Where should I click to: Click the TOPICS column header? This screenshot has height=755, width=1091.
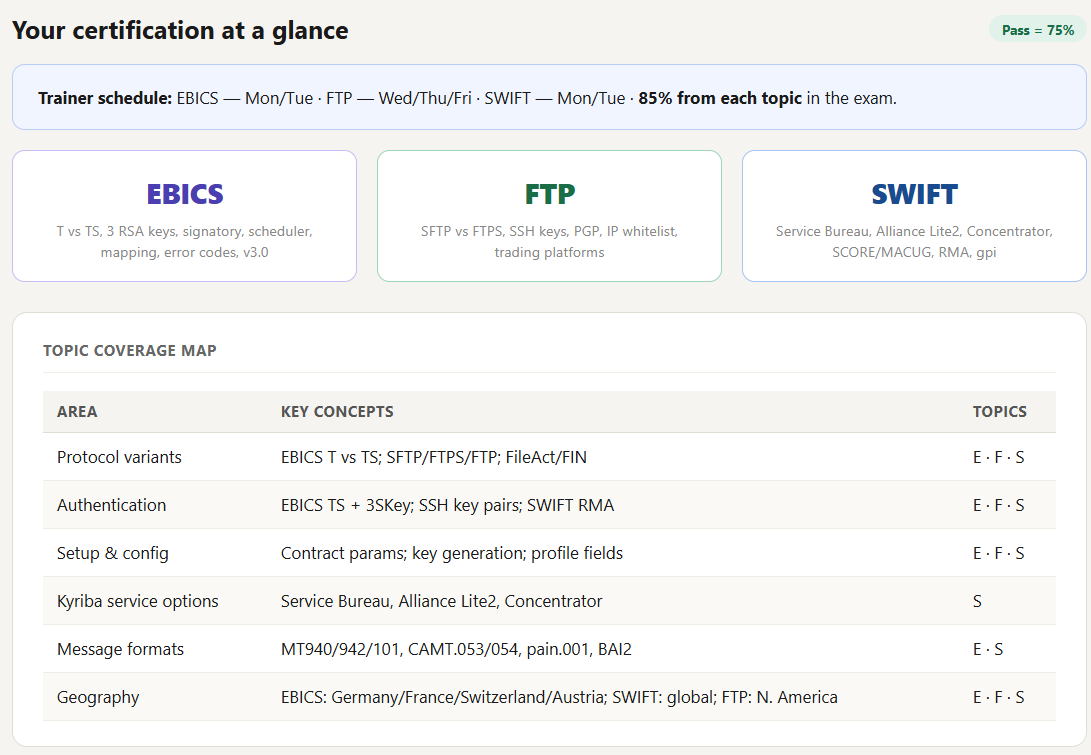pos(999,412)
